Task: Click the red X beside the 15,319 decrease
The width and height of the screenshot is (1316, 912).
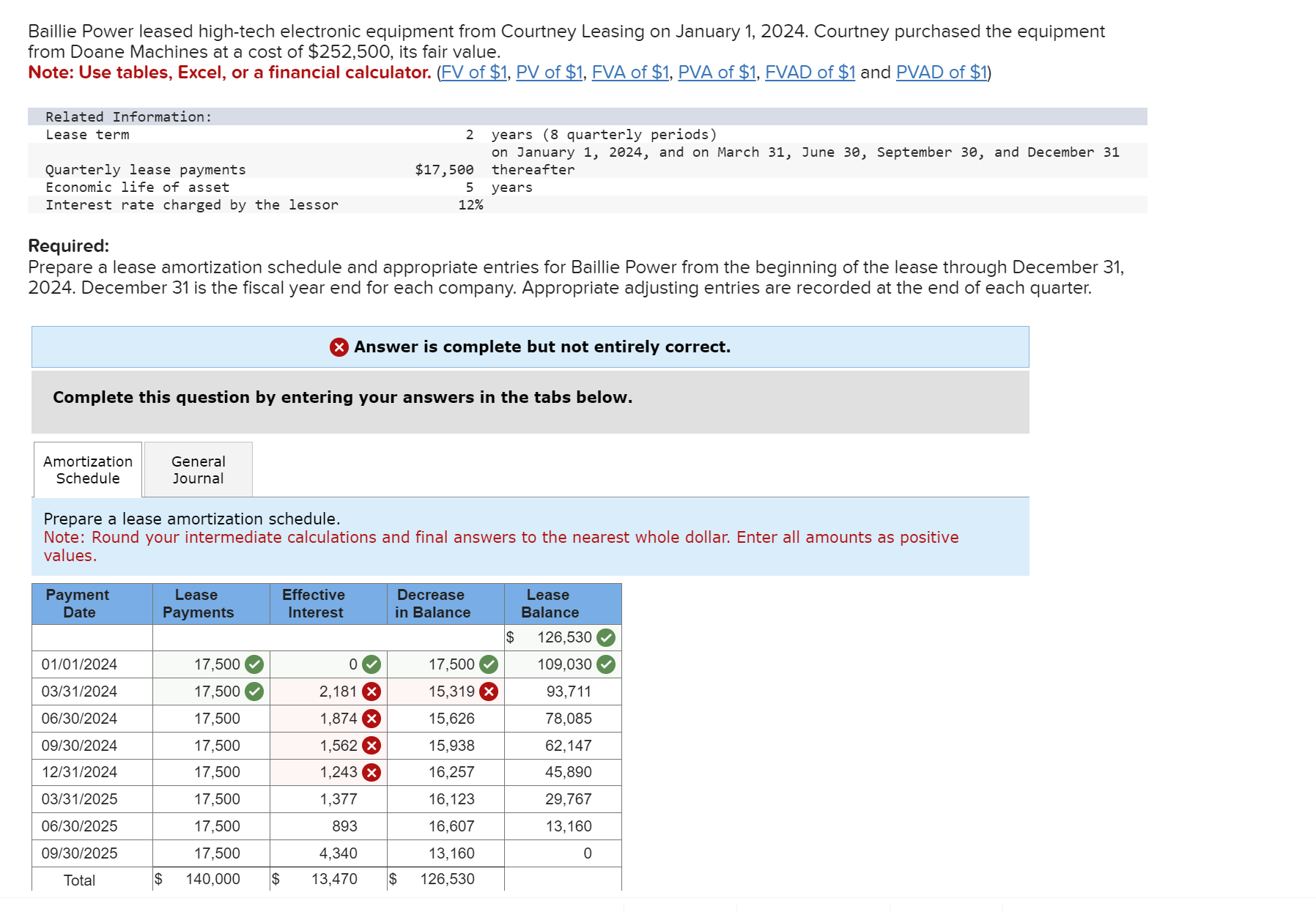Action: pos(489,692)
